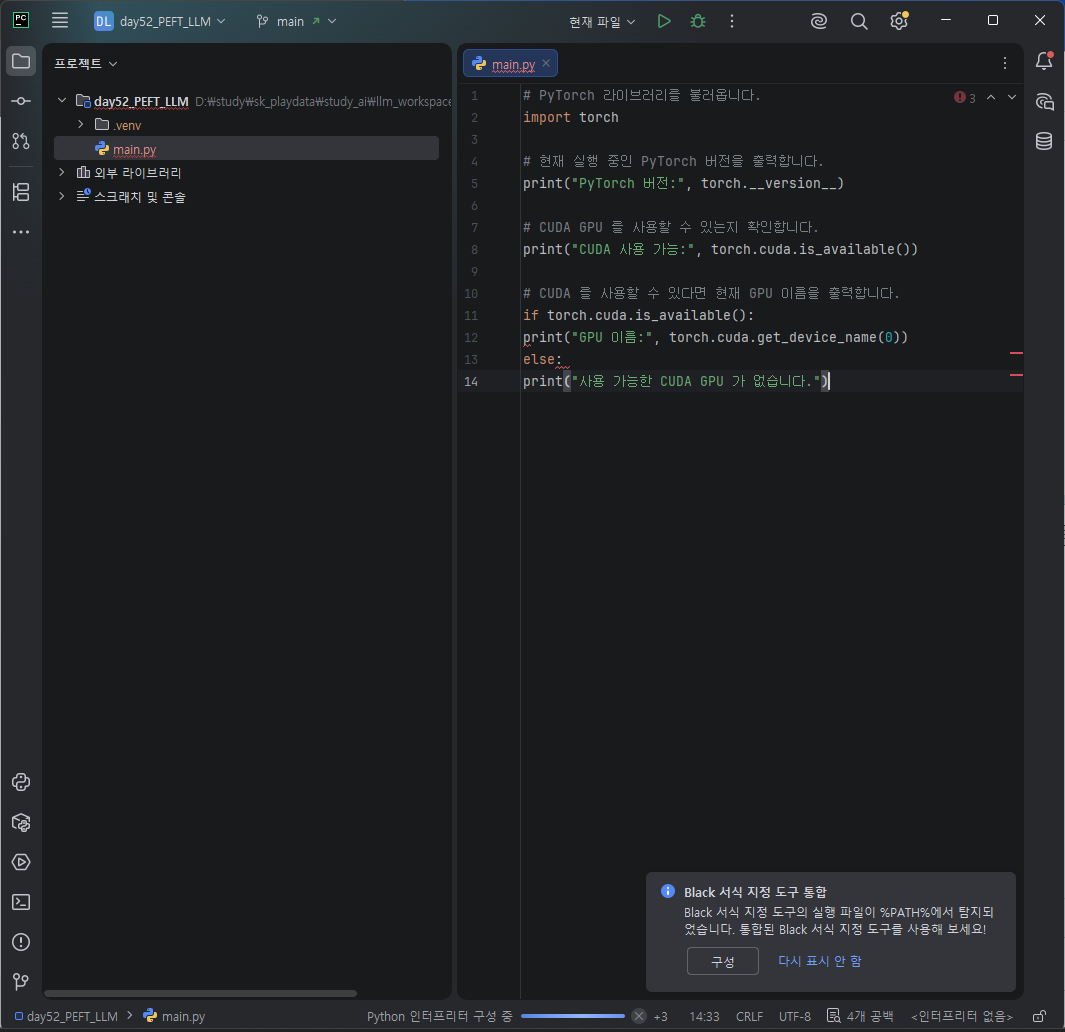The height and width of the screenshot is (1032, 1065).
Task: Click the else: keyword on line 13
Action: (x=542, y=359)
